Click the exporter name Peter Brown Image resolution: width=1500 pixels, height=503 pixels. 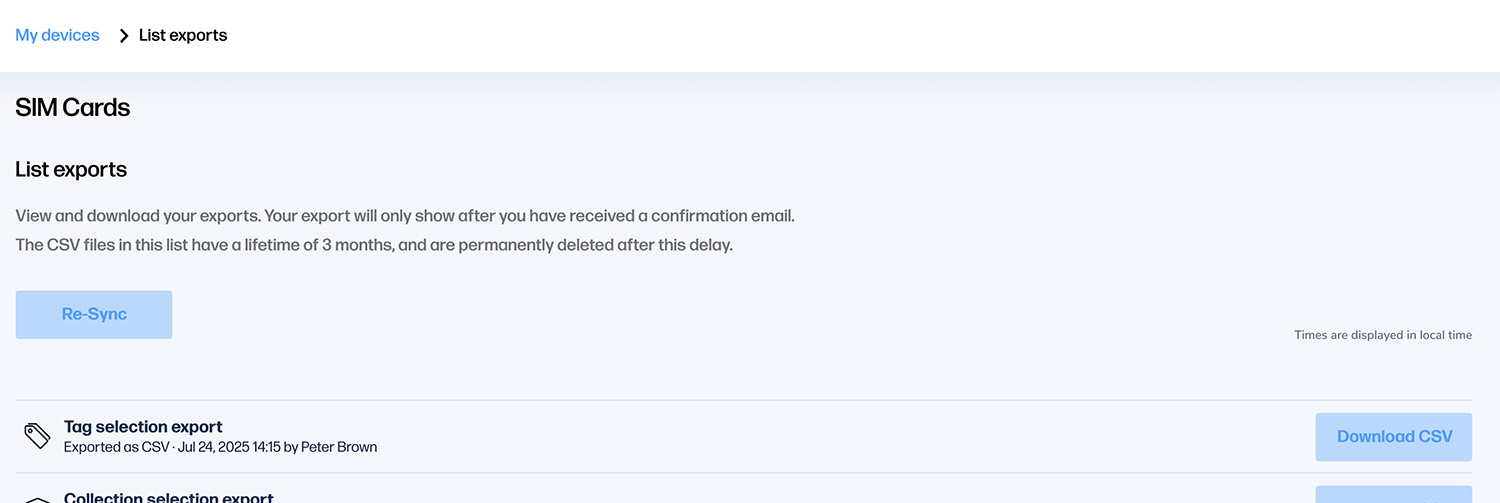click(x=339, y=447)
